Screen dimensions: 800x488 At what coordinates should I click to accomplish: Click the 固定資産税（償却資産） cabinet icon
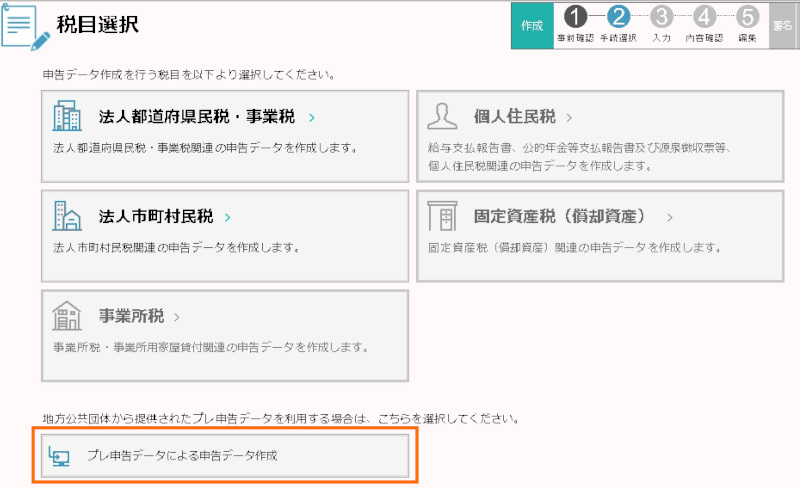click(442, 215)
